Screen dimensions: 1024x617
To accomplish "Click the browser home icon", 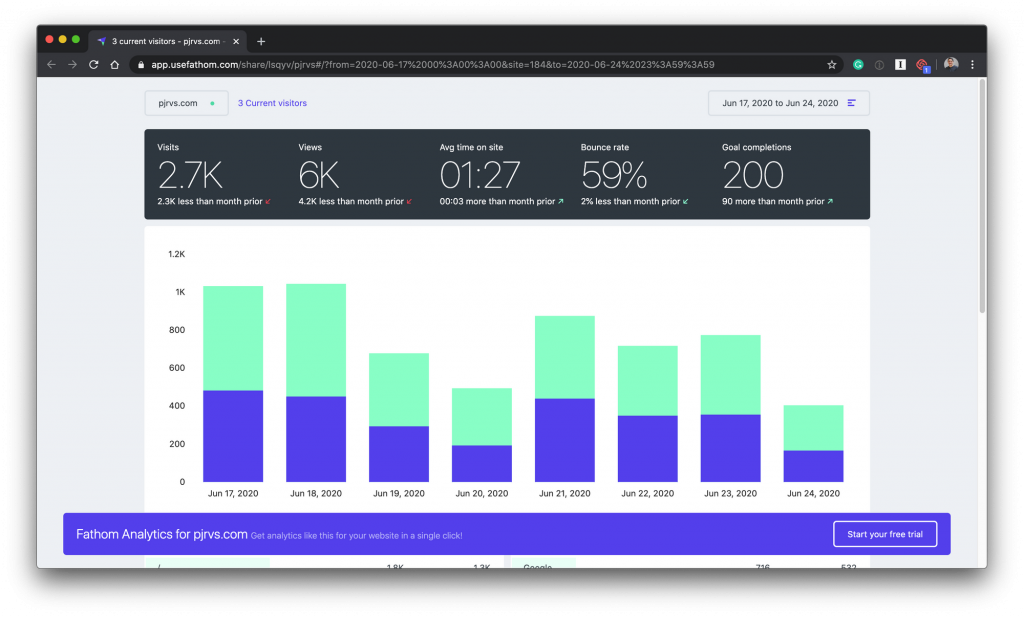I will [x=114, y=63].
